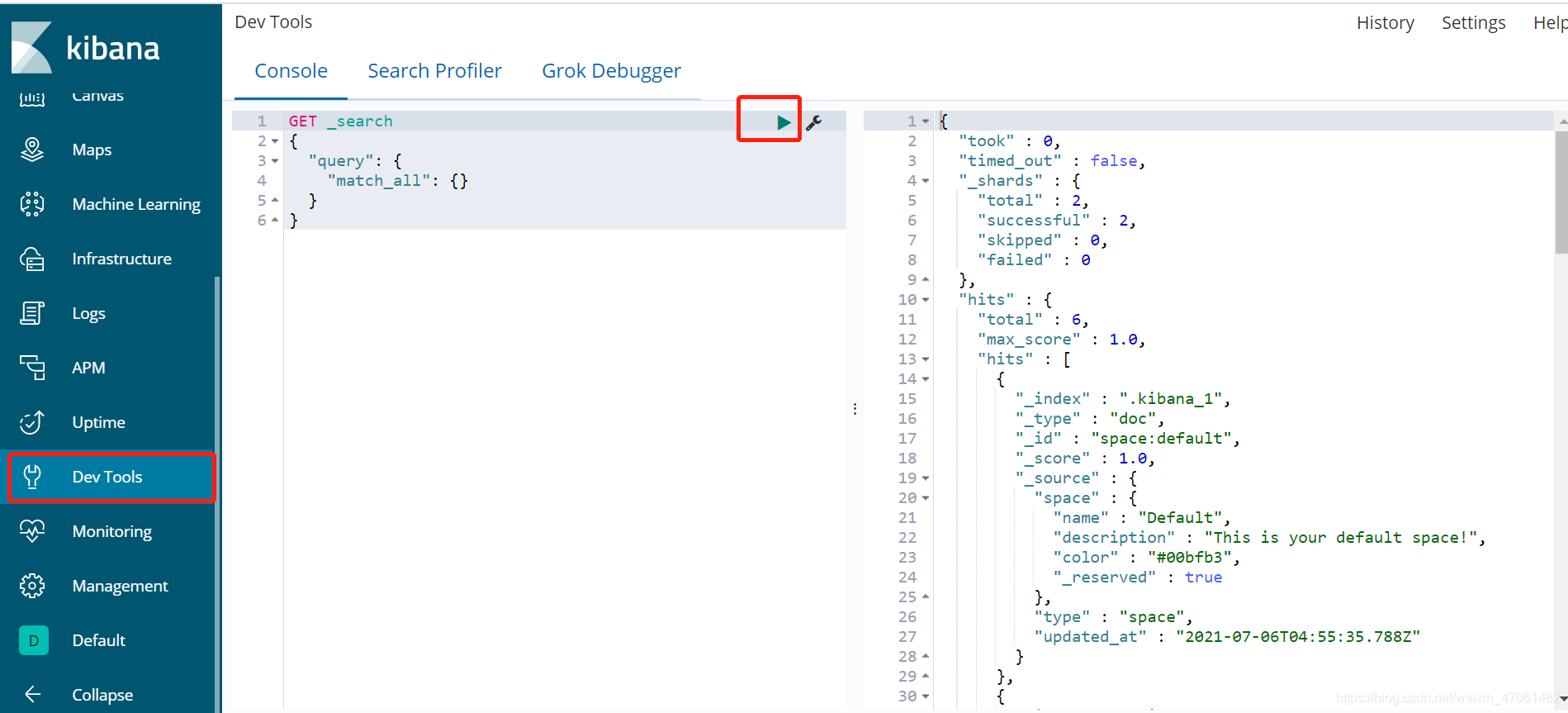Switch to the Search Profiler tab

(434, 71)
